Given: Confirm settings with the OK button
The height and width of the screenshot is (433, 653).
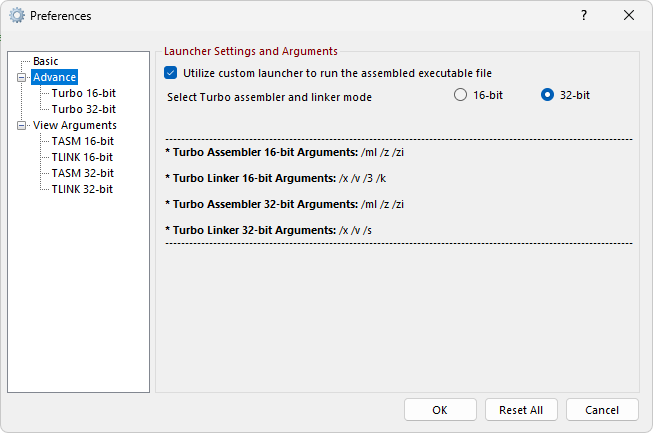Looking at the screenshot, I should click(440, 410).
